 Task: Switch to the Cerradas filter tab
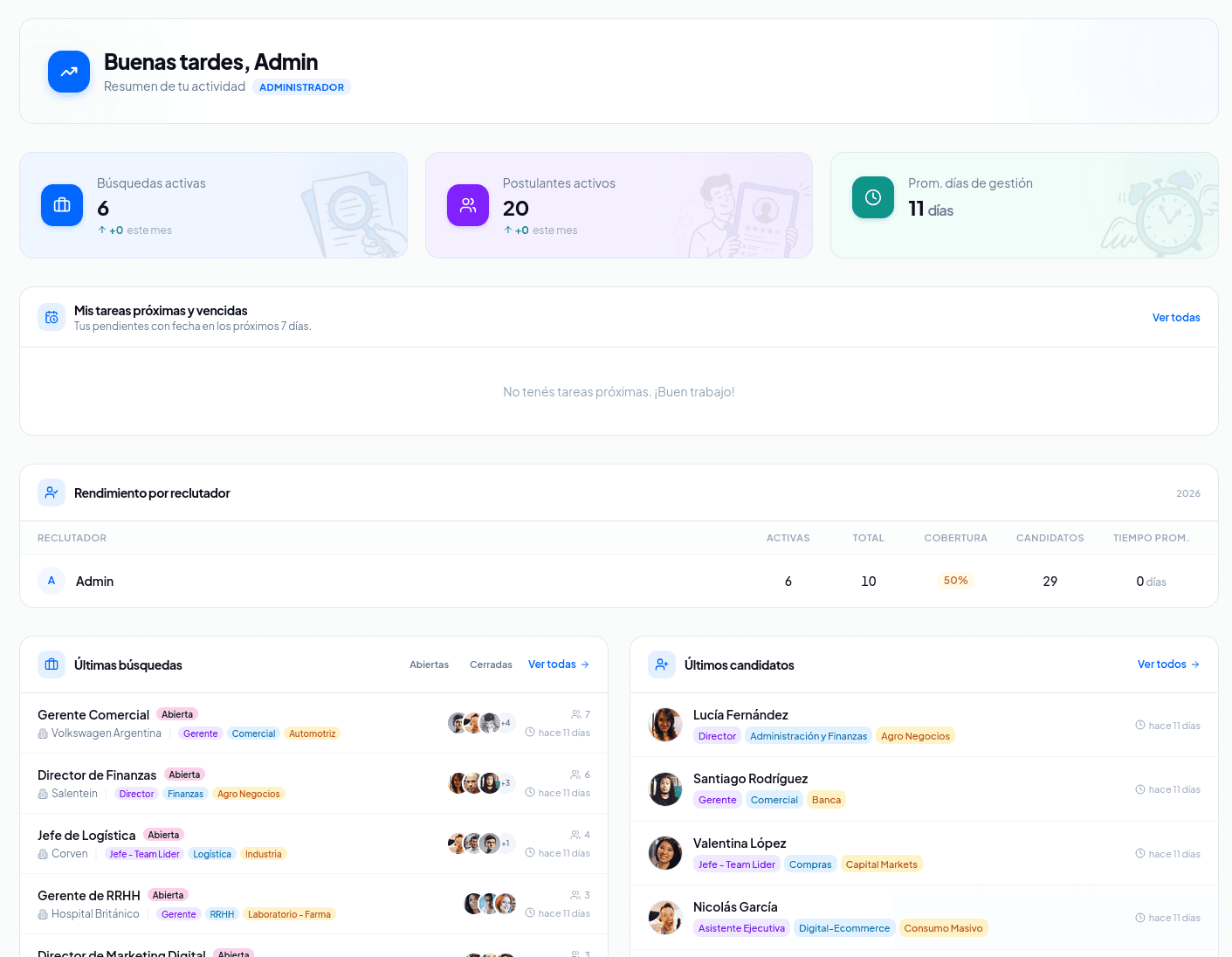491,664
